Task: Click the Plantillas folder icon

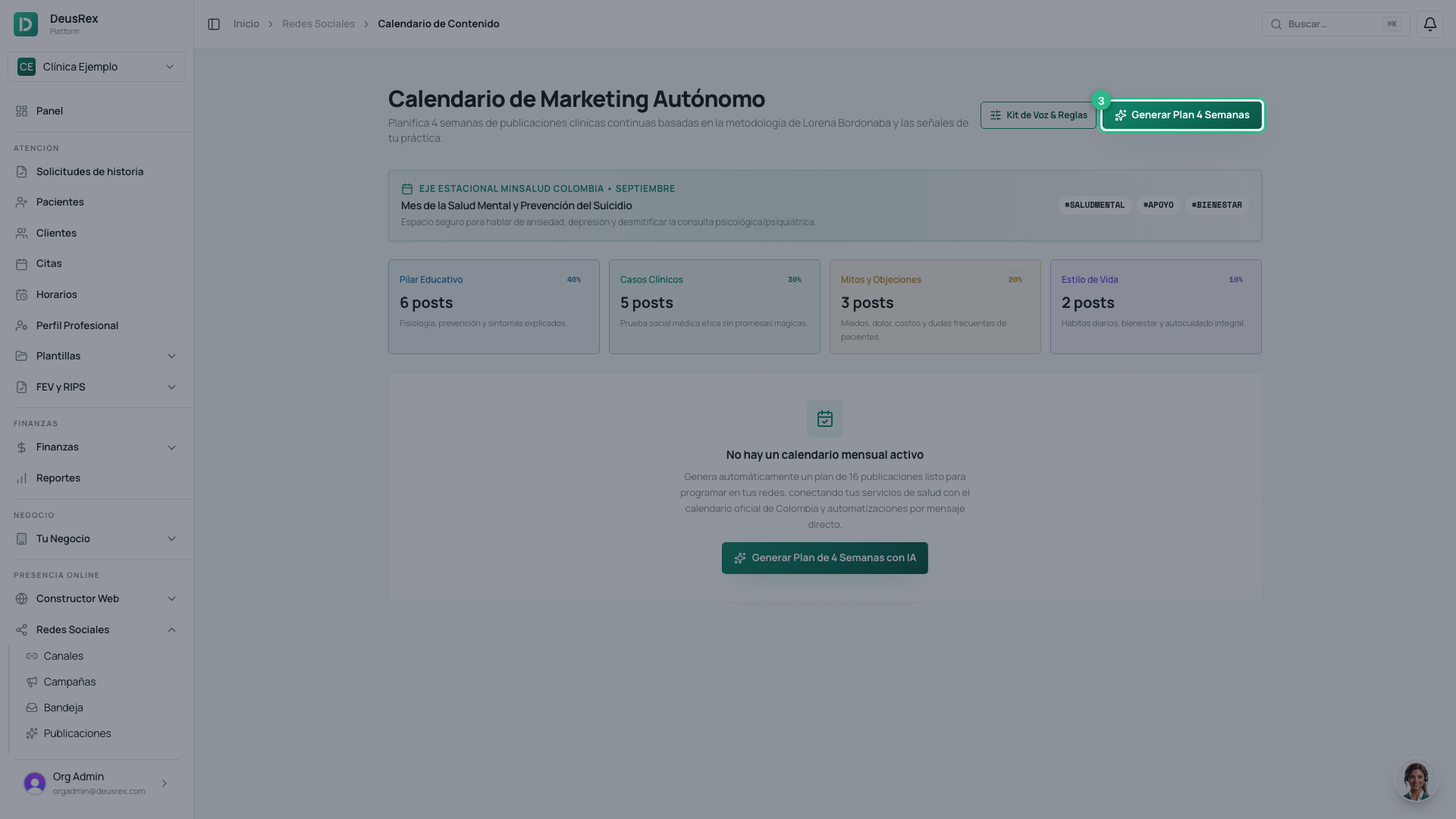Action: click(x=21, y=356)
